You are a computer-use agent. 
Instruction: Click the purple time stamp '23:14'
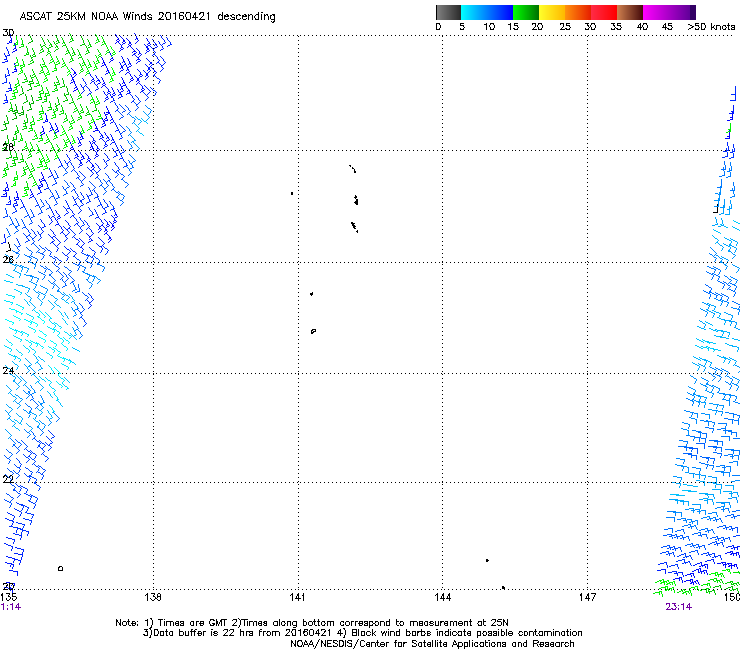point(679,607)
